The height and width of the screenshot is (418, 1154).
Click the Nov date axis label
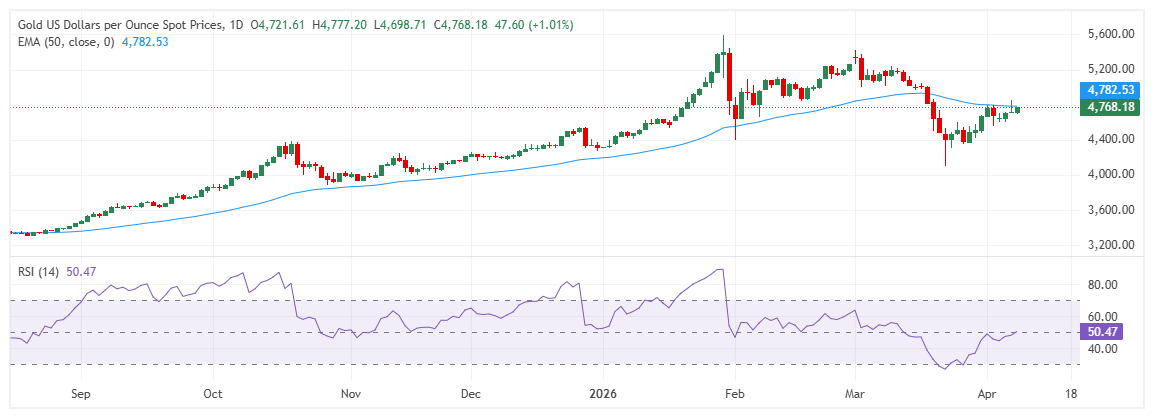click(352, 394)
